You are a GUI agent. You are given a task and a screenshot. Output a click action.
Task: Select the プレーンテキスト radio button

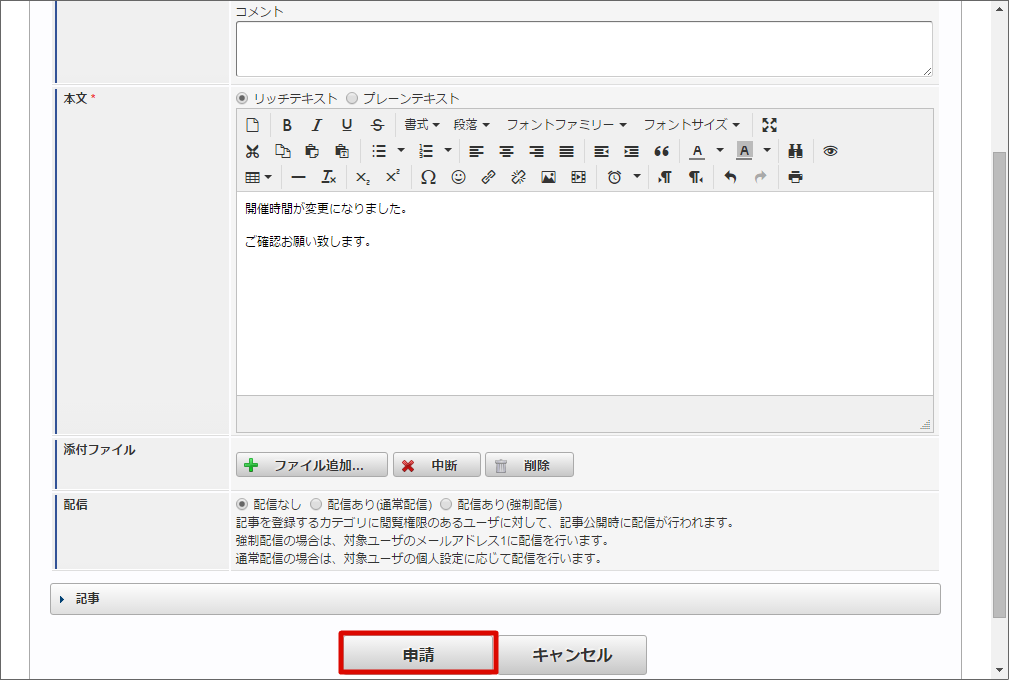[352, 98]
